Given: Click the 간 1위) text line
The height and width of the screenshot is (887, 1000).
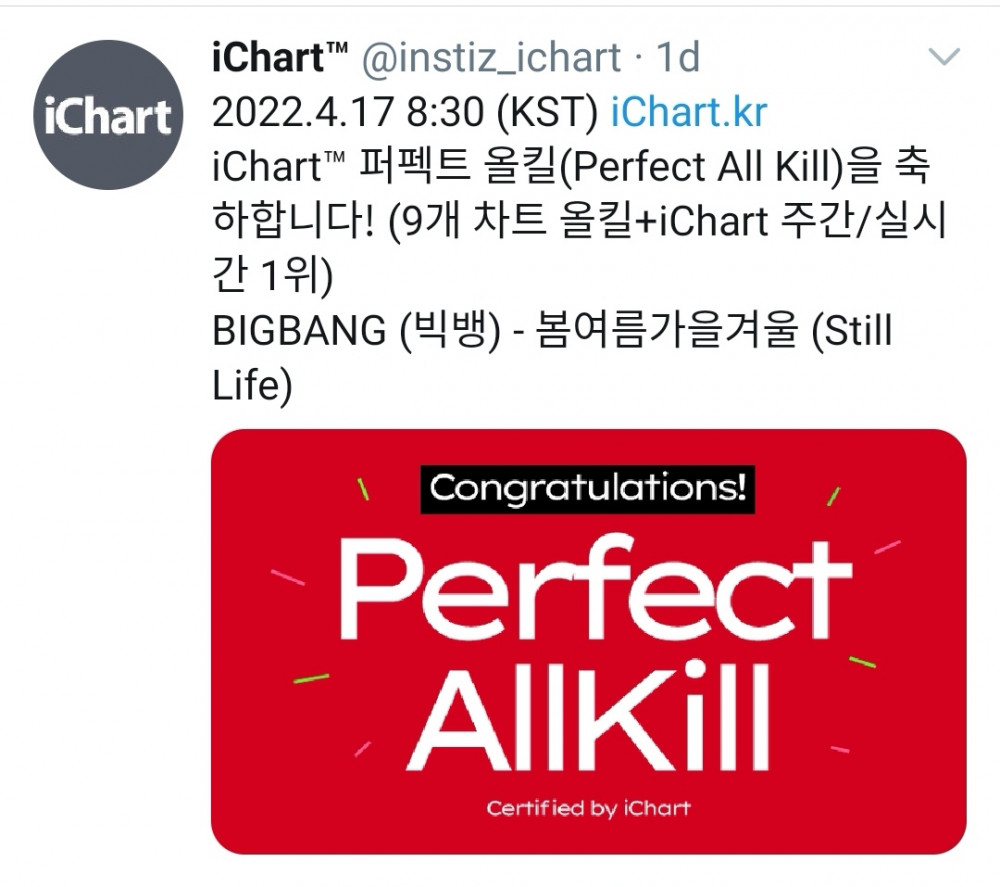Looking at the screenshot, I should (272, 277).
